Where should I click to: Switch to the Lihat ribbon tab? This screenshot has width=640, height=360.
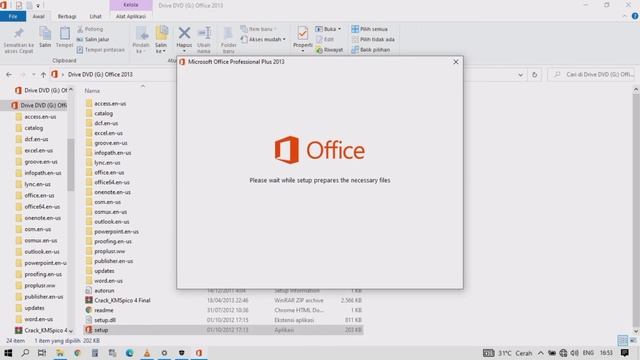tap(96, 16)
